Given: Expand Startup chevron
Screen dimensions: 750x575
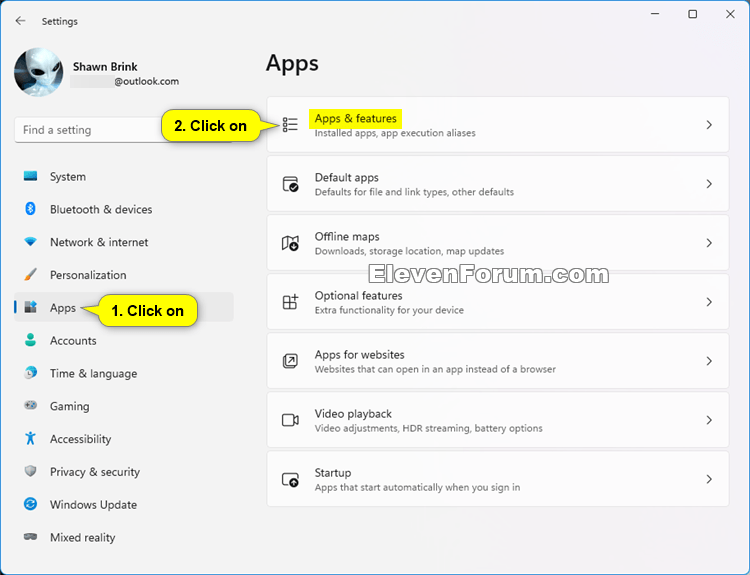Looking at the screenshot, I should pyautogui.click(x=709, y=479).
